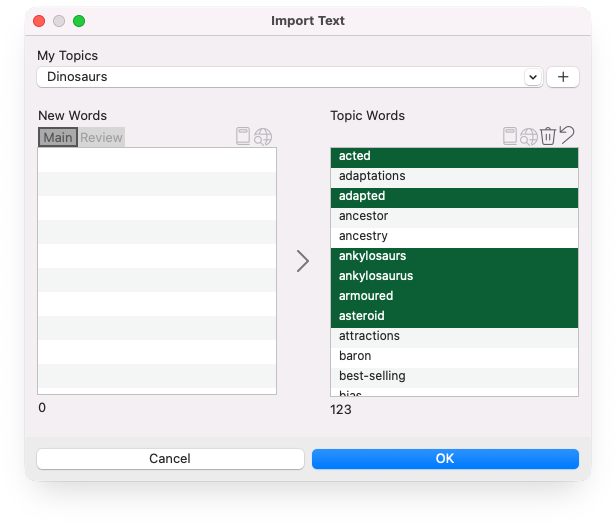Select the word 'ankylosaurs'
This screenshot has width=616, height=524.
[454, 256]
